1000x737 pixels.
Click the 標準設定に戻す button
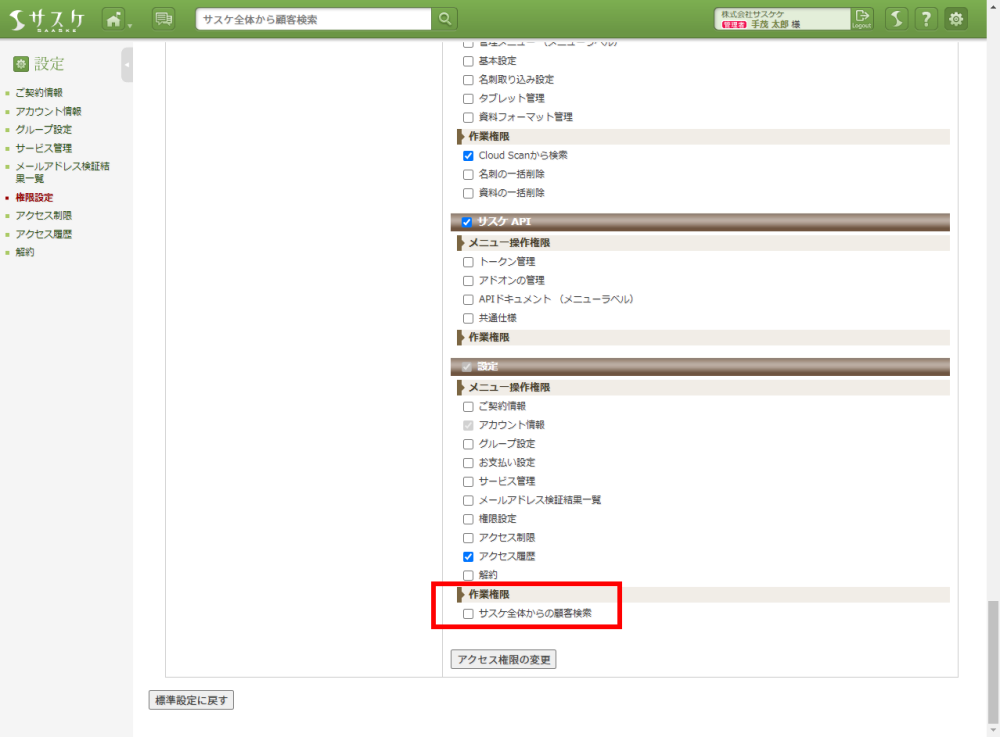(191, 700)
